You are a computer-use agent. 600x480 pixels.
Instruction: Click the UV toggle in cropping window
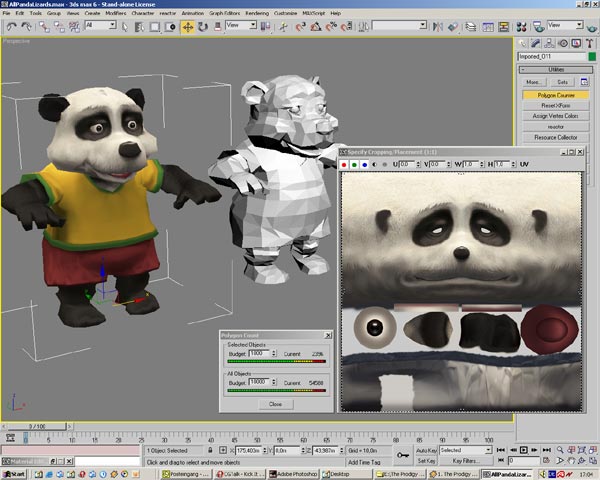pyautogui.click(x=524, y=164)
